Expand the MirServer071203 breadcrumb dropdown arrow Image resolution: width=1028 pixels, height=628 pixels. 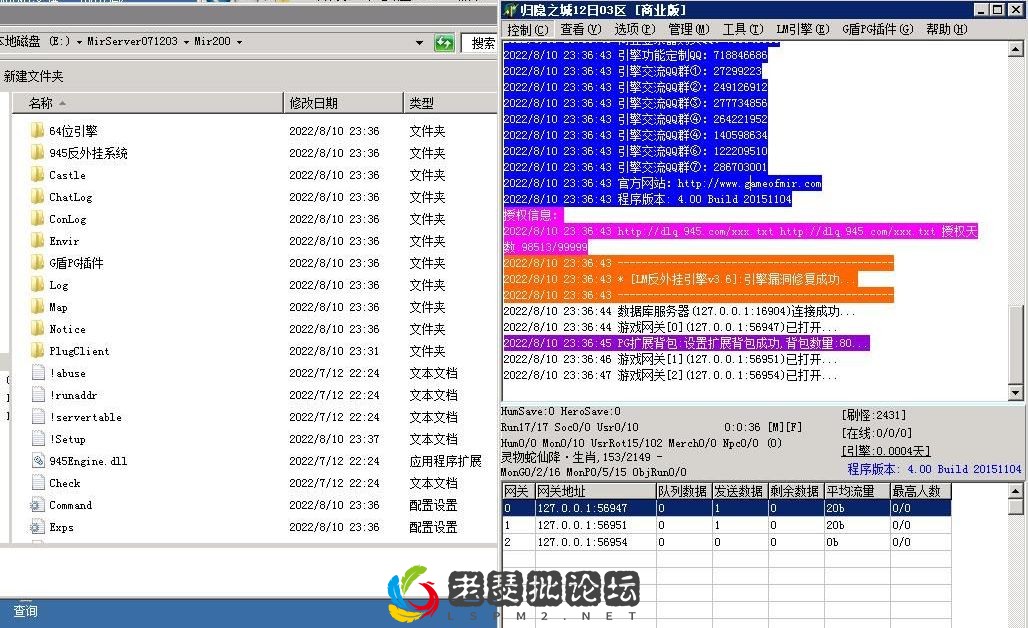186,42
